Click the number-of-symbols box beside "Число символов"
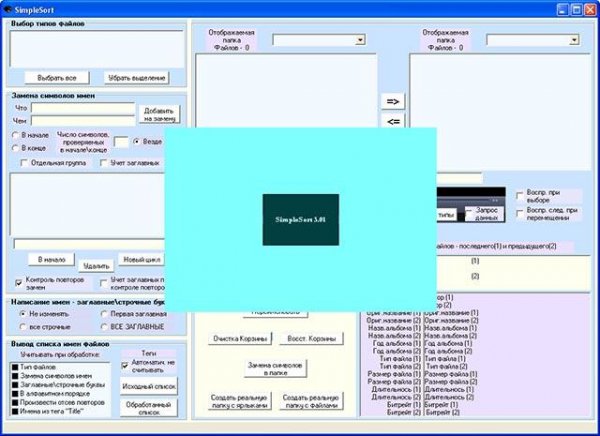Image resolution: width=600 pixels, height=436 pixels. 121,142
